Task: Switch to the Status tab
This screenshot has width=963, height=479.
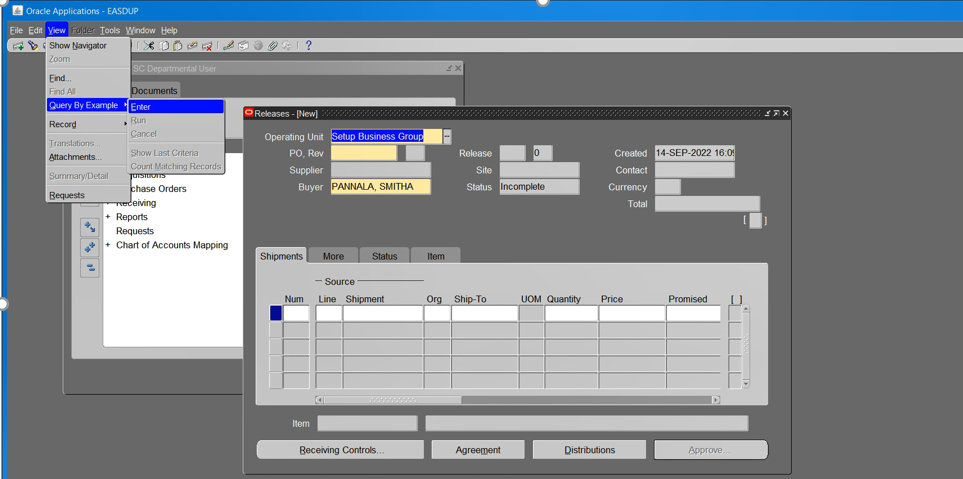Action: click(384, 256)
